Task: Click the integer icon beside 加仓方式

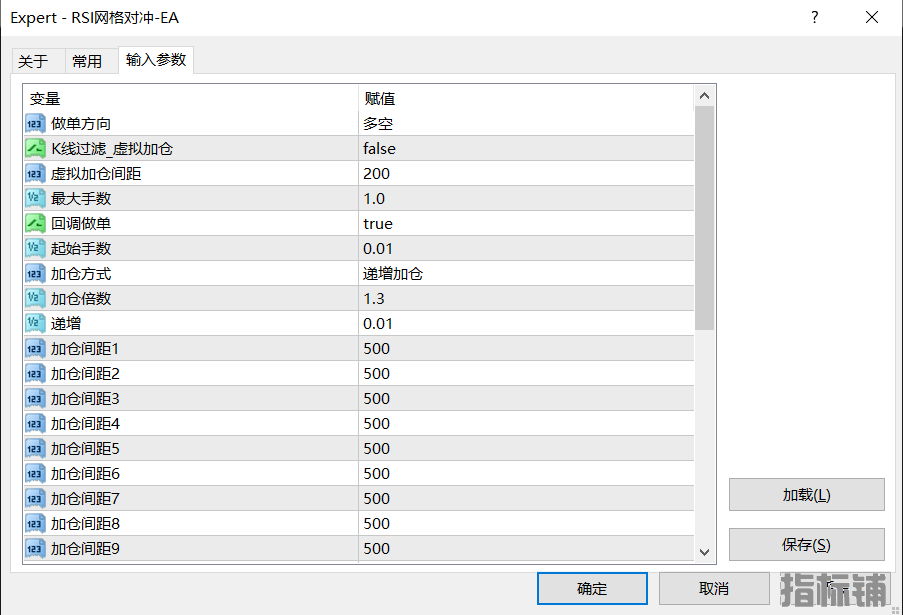Action: 35,274
